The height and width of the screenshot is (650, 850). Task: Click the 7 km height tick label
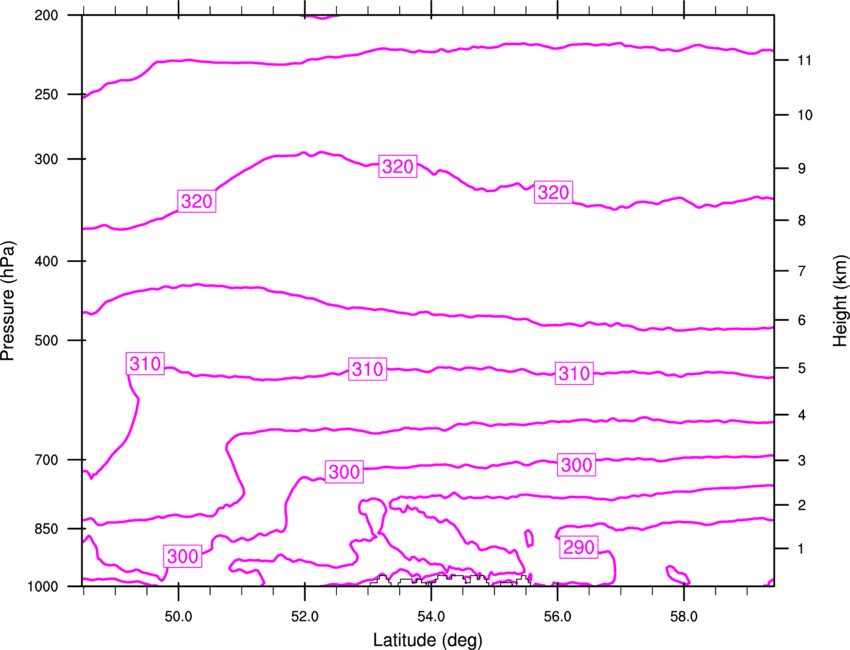[802, 271]
